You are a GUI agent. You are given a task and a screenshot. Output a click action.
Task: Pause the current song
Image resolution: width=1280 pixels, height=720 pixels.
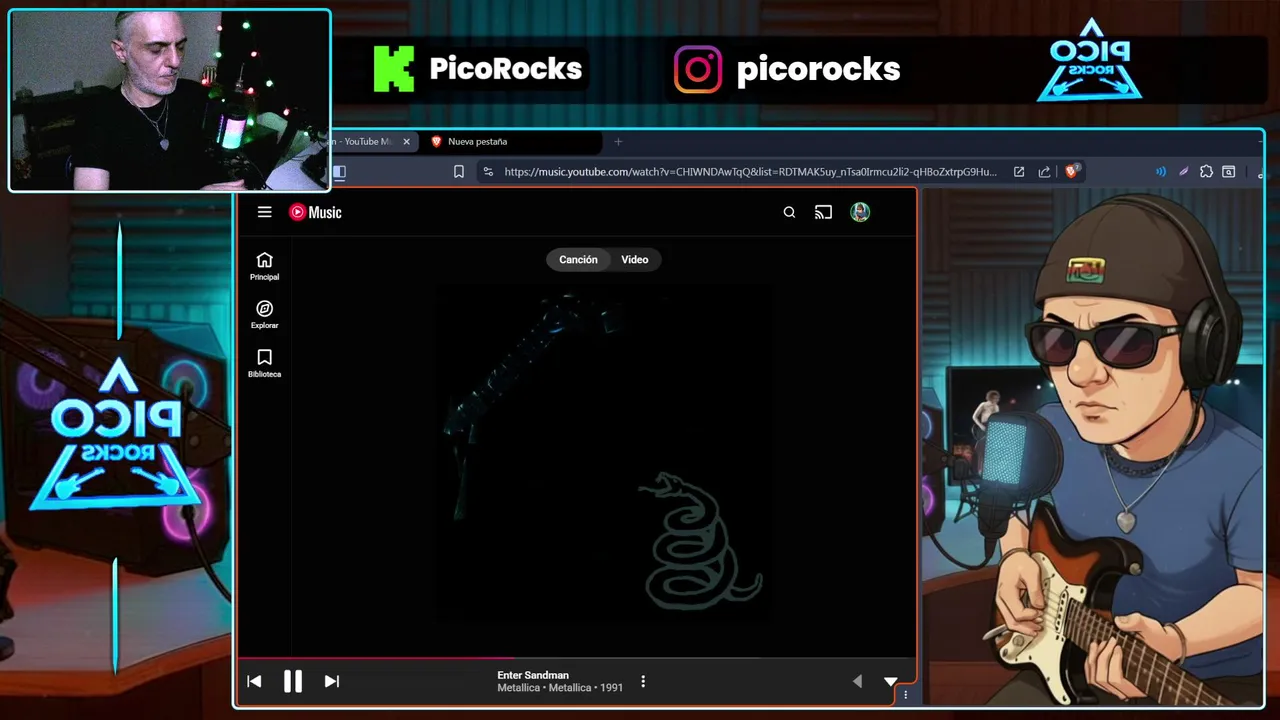(x=292, y=681)
